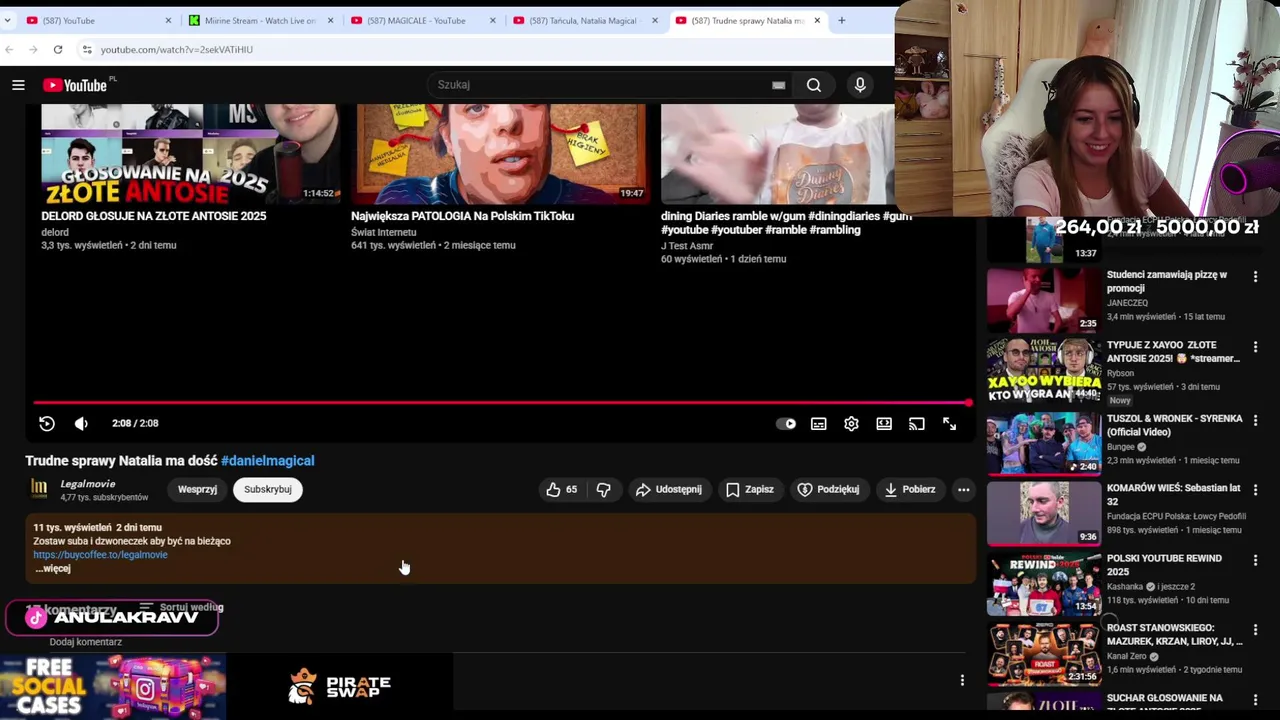Open the POLSKI YOUTUBE REWIND 2025 video title

1164,565
